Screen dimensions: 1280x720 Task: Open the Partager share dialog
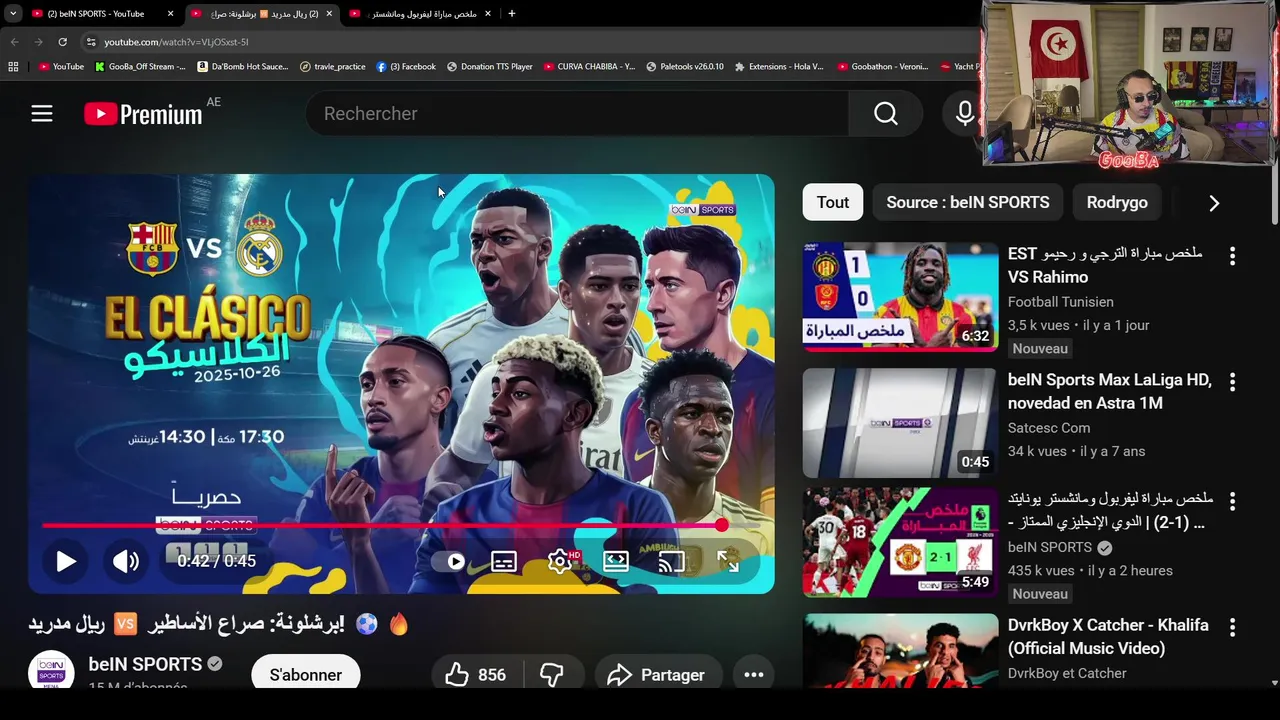[x=657, y=675]
